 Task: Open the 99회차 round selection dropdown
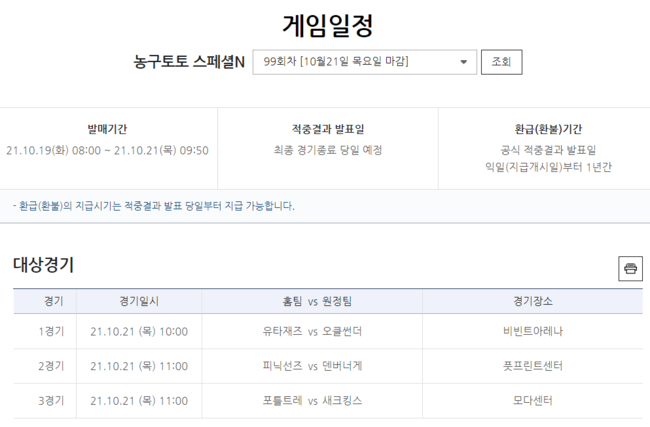point(364,62)
